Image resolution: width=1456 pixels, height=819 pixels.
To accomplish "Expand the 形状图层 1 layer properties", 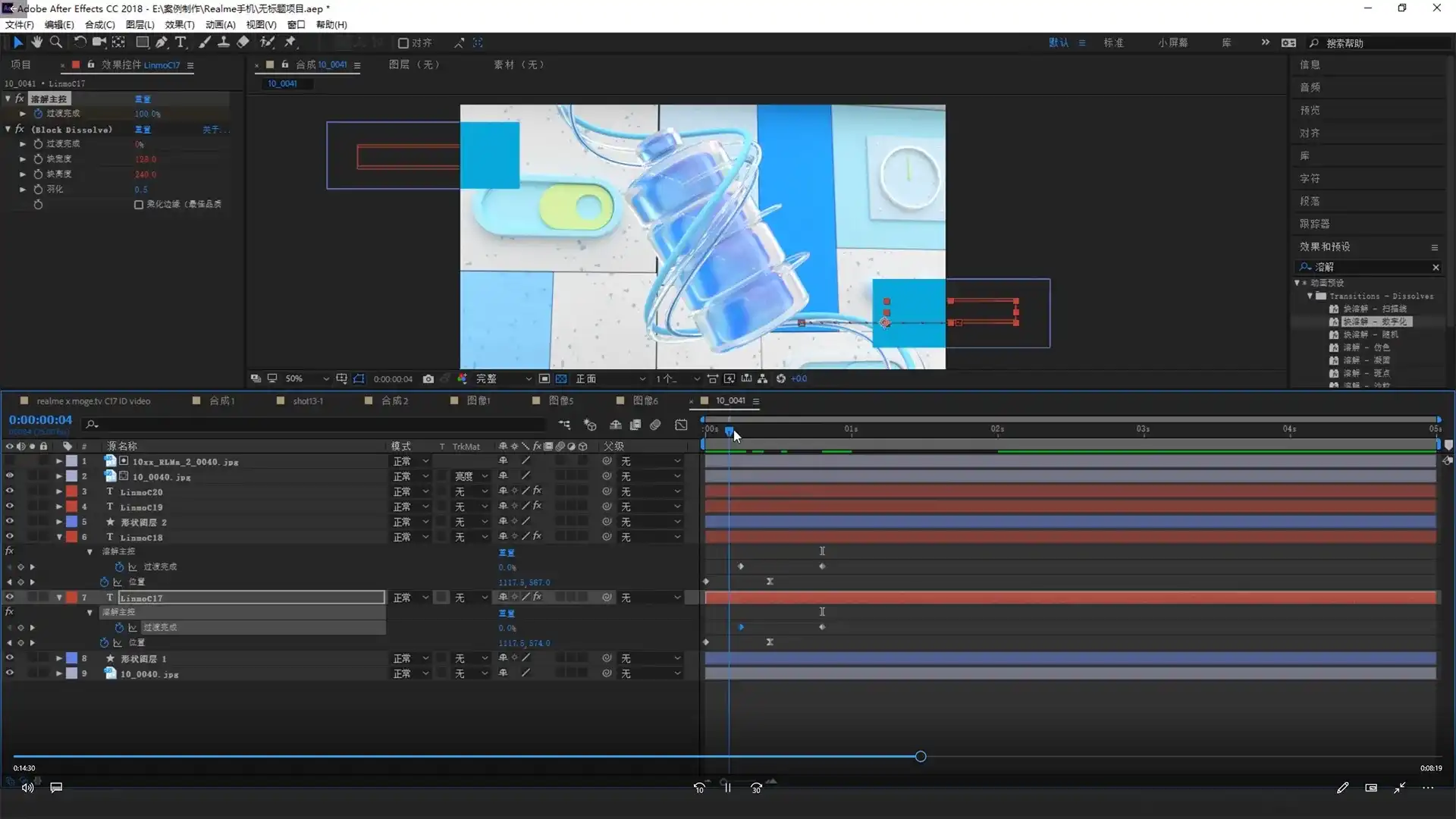I will point(59,658).
